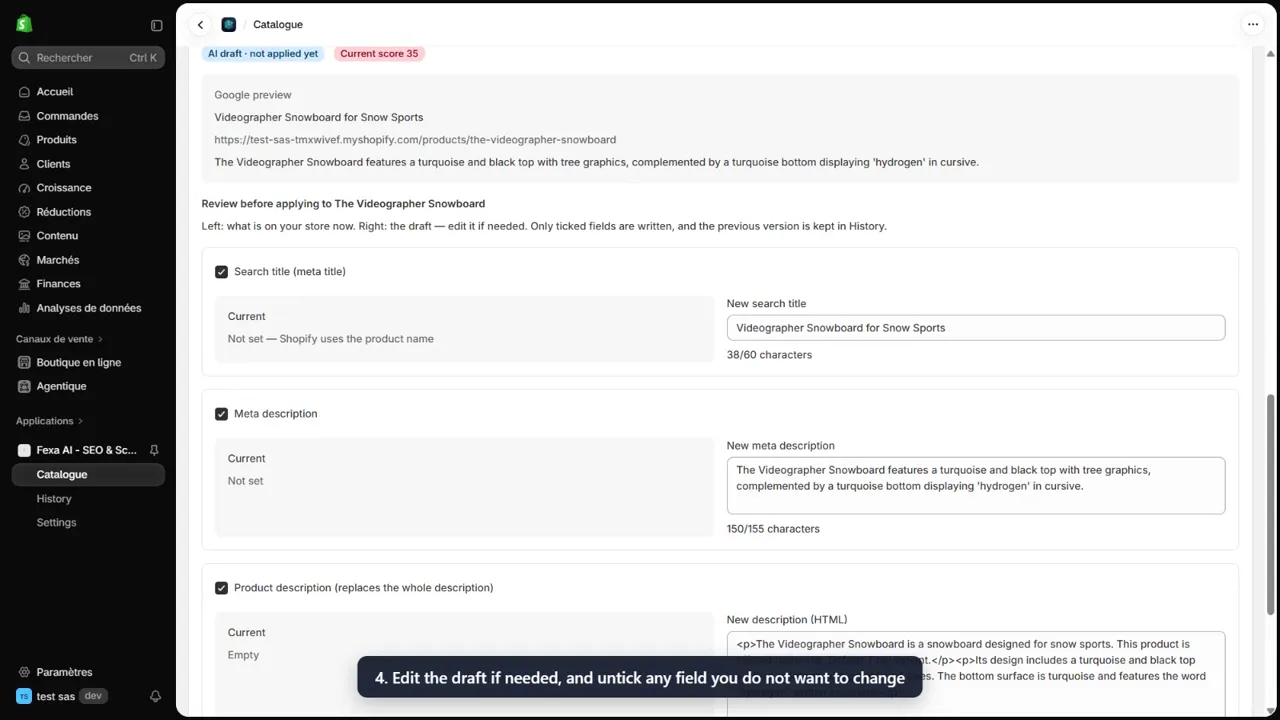Click the Accueil home icon
The width and height of the screenshot is (1280, 720).
(24, 92)
